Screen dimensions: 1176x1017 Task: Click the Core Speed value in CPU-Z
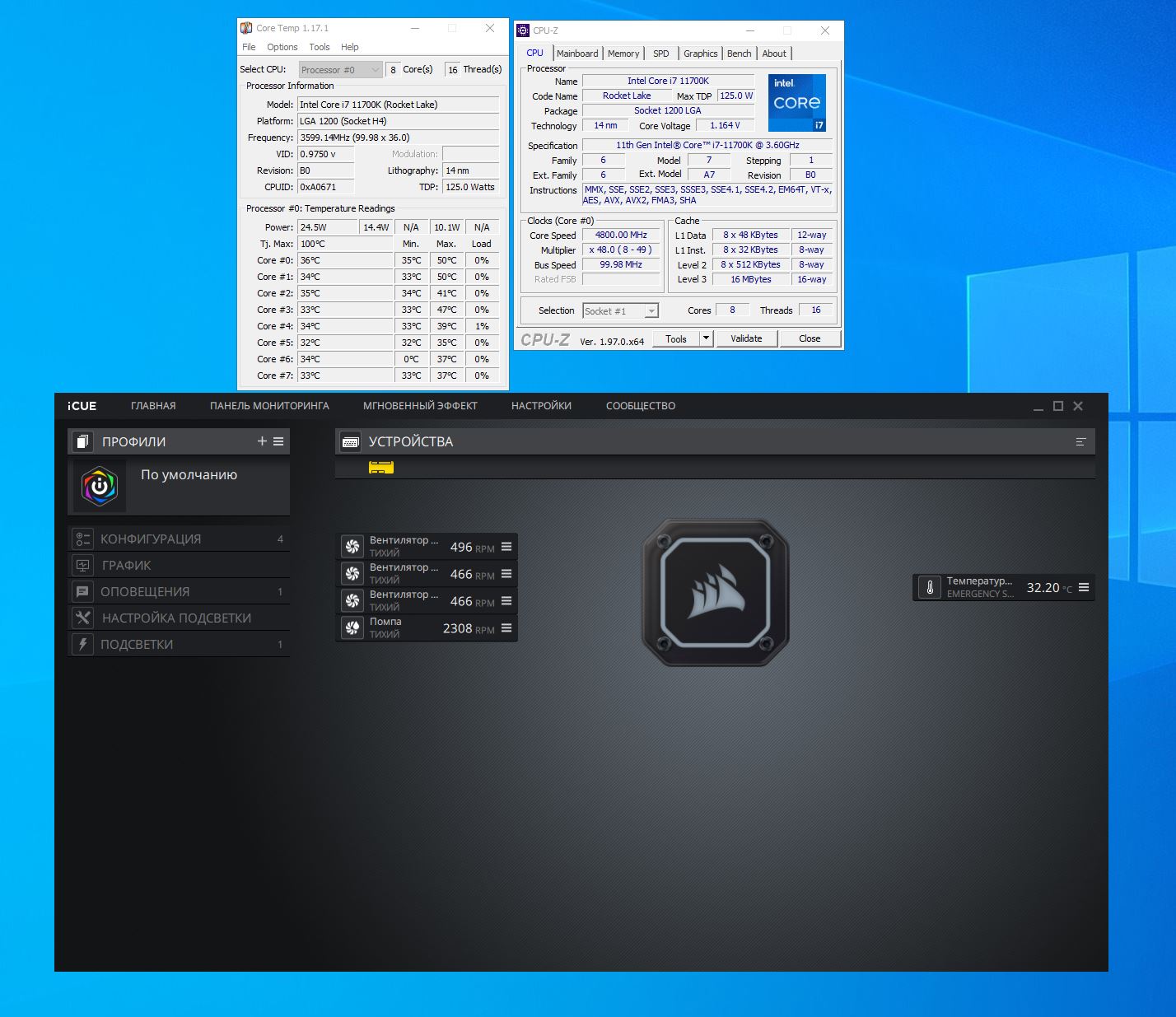[x=621, y=235]
